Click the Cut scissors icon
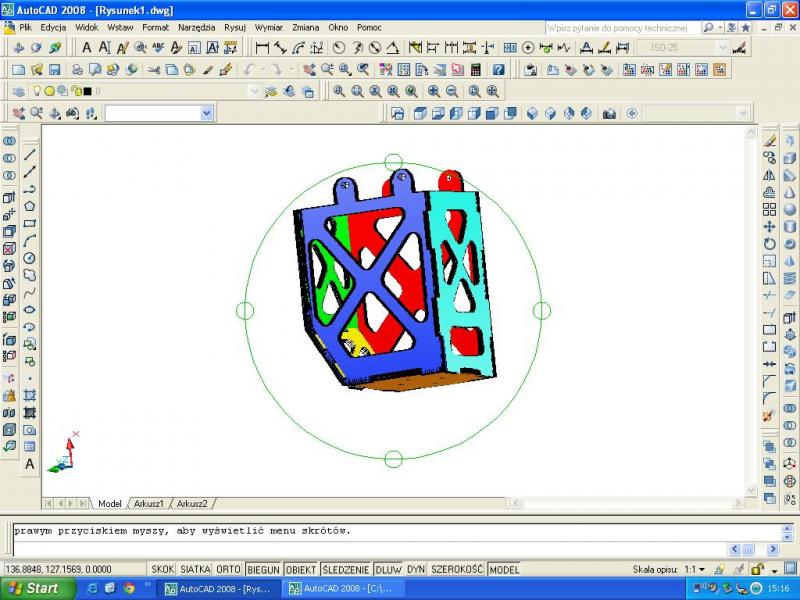The image size is (800, 600). click(154, 69)
